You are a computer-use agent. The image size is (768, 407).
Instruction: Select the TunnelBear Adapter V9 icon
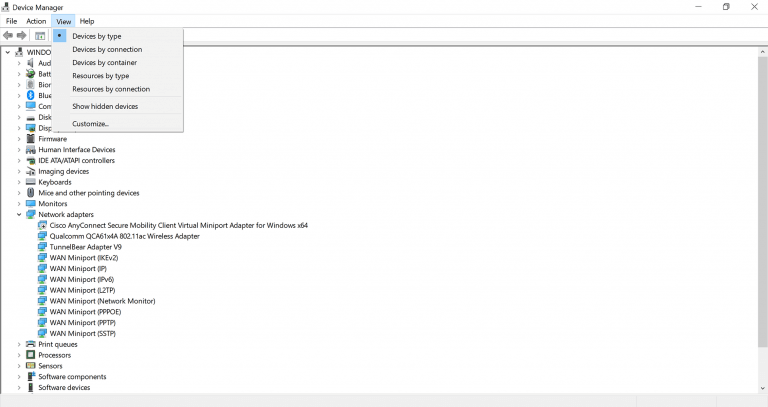coord(43,247)
